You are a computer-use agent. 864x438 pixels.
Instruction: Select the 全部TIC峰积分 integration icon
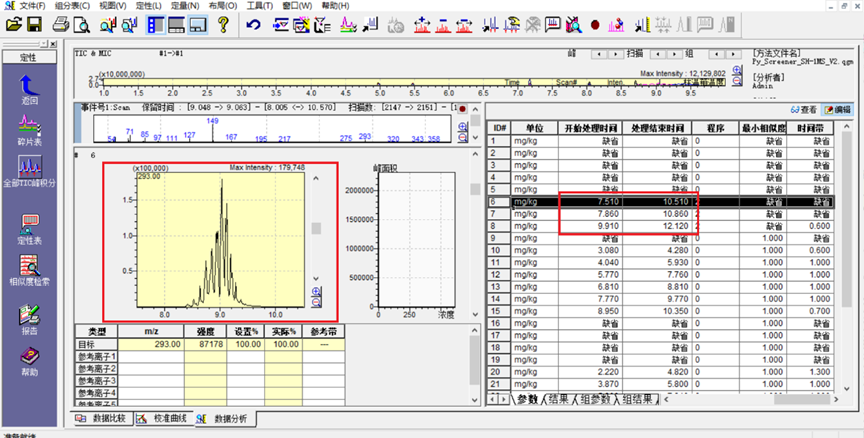pyautogui.click(x=29, y=168)
